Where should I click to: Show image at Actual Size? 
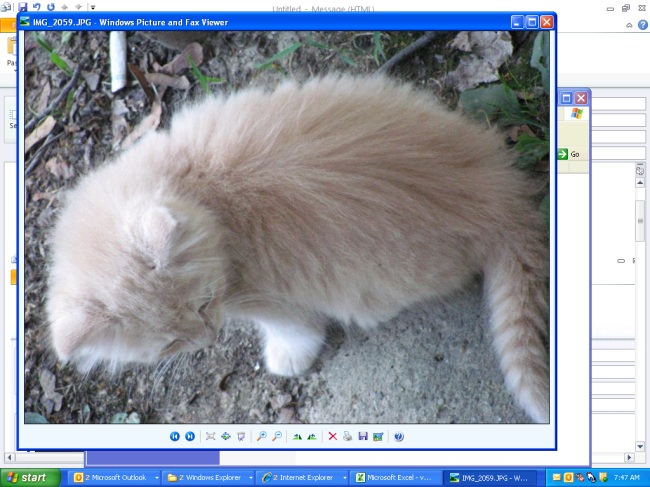[225, 437]
